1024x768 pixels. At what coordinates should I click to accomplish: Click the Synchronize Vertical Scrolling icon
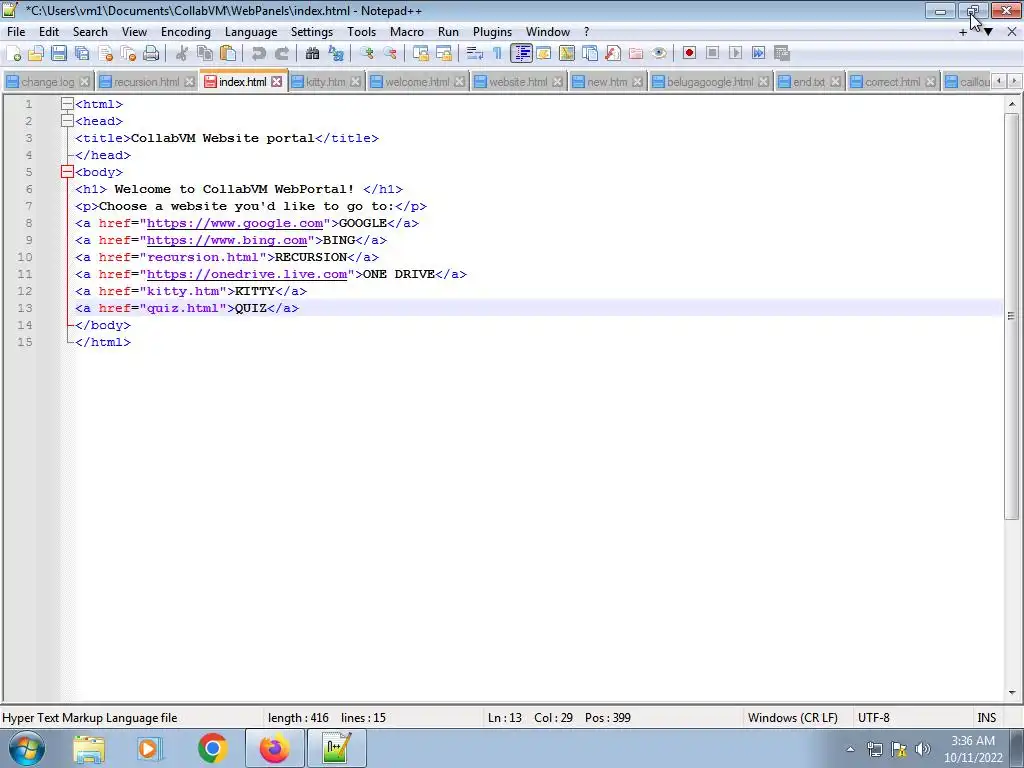coord(421,54)
